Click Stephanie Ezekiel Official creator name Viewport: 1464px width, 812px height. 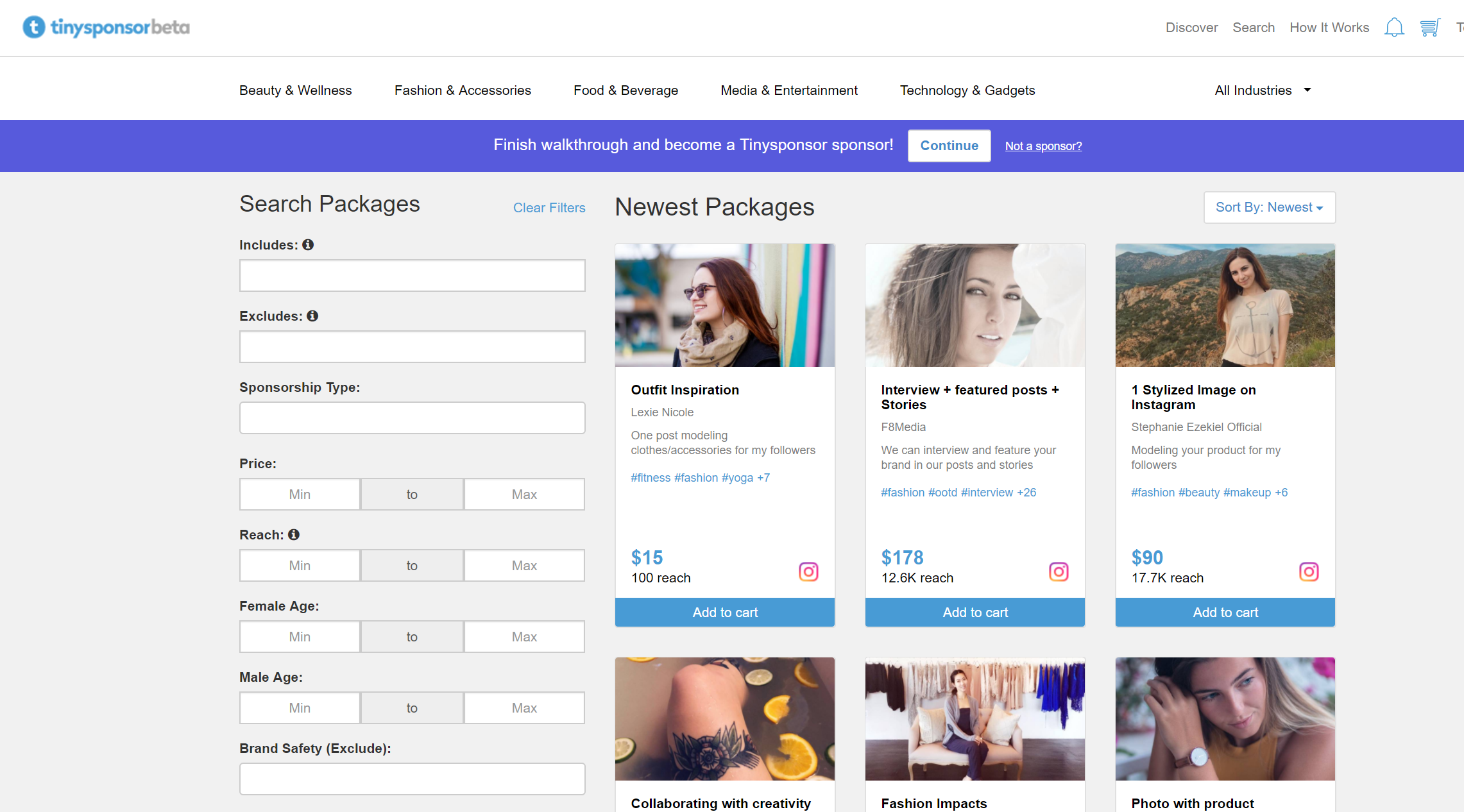click(x=1196, y=427)
